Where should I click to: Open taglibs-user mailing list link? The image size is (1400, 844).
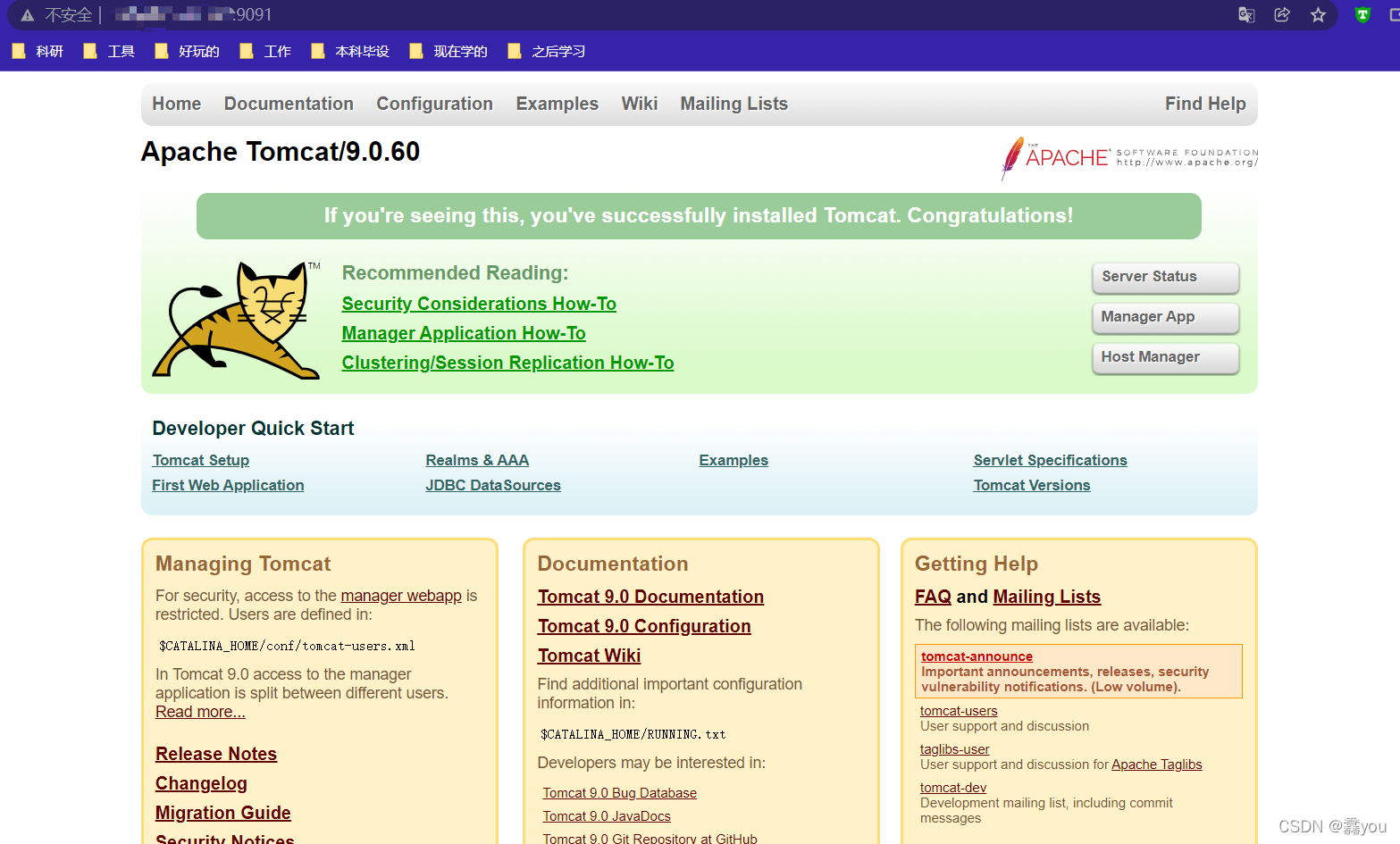click(x=955, y=749)
